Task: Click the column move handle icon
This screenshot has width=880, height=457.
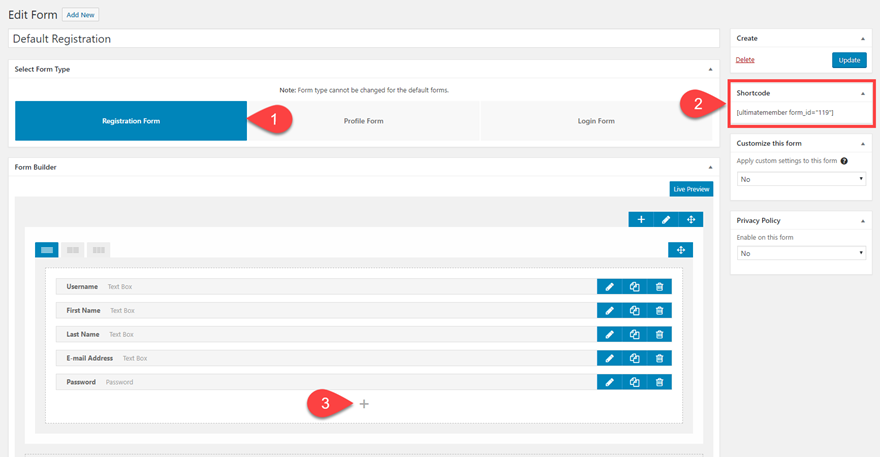Action: click(x=681, y=250)
